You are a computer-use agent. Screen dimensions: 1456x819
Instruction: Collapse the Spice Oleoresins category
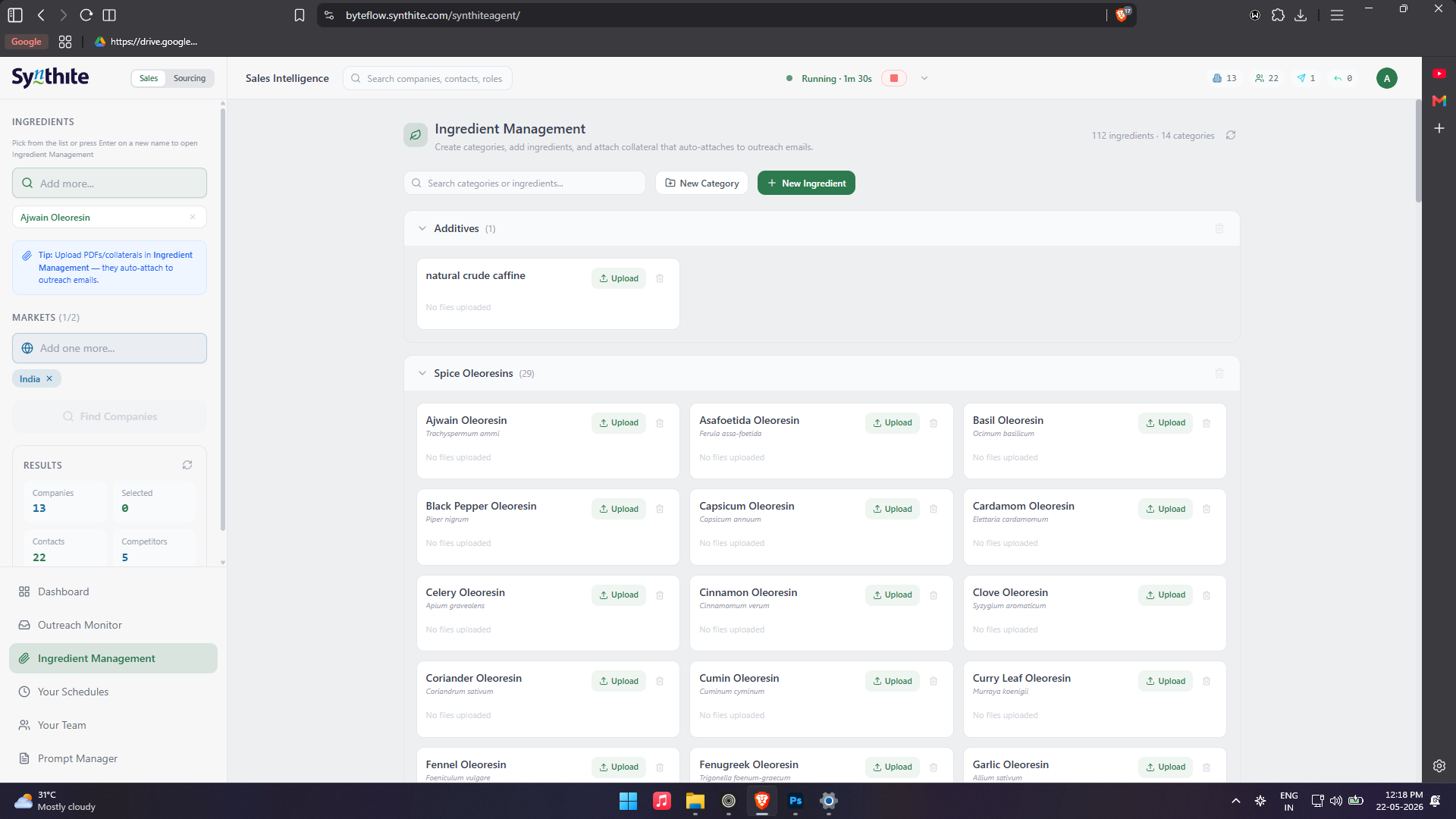coord(422,373)
